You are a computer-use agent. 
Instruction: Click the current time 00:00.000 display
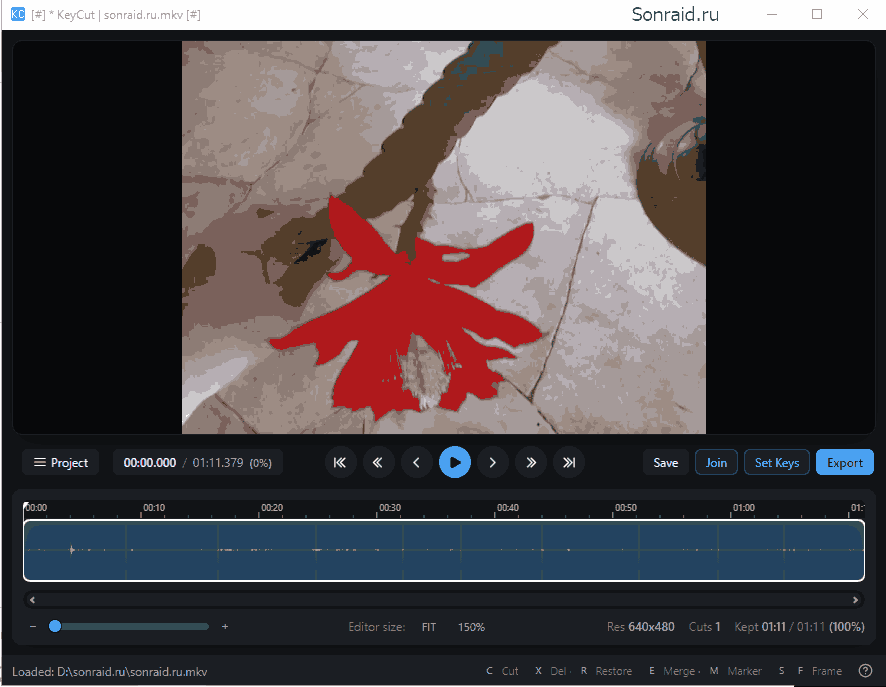150,463
